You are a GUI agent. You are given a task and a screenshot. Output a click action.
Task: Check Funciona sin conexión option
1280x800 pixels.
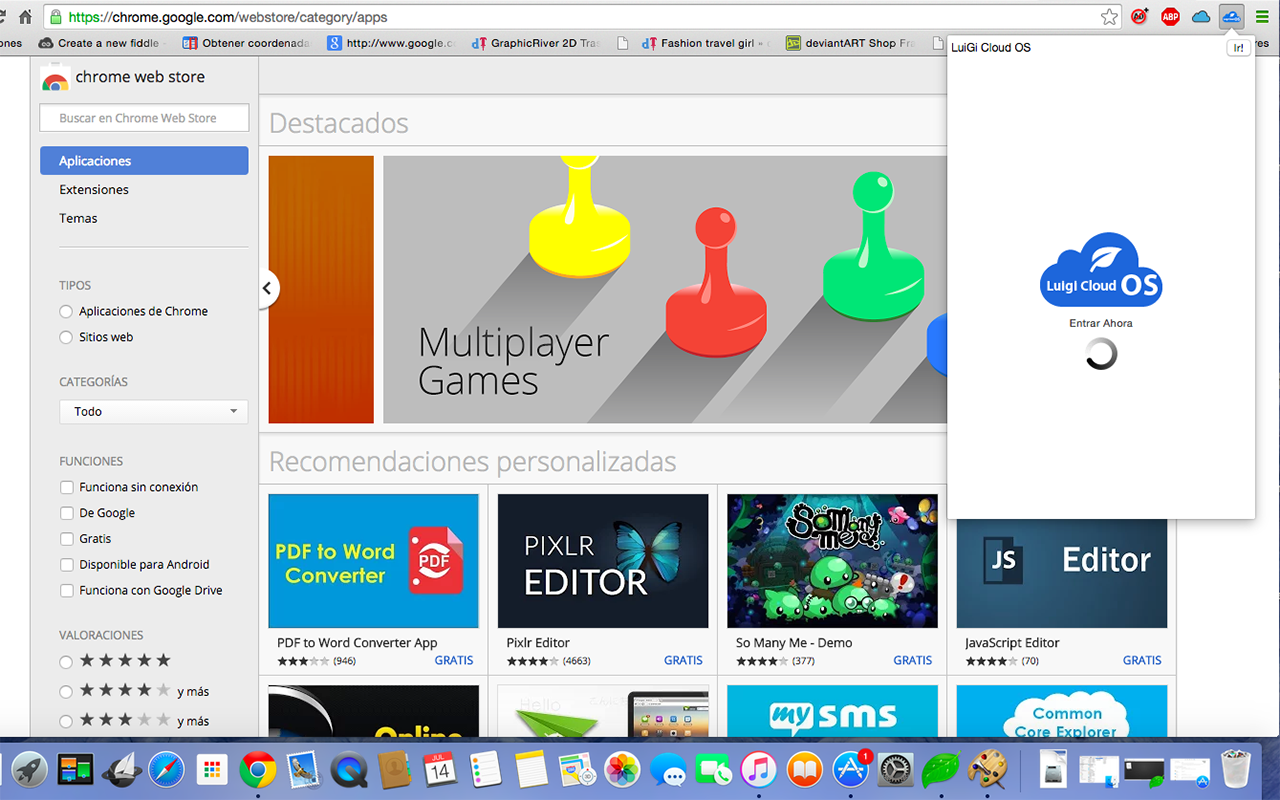point(66,487)
